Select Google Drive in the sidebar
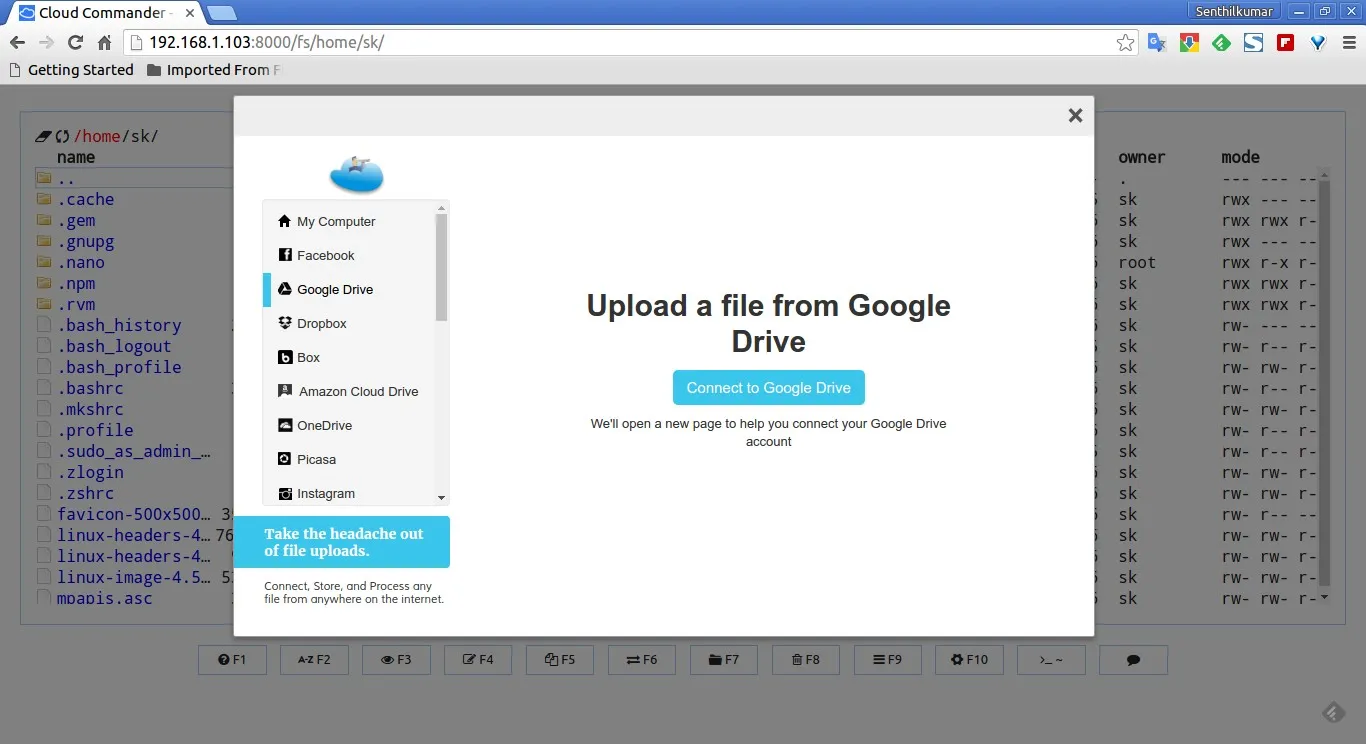 (x=334, y=289)
